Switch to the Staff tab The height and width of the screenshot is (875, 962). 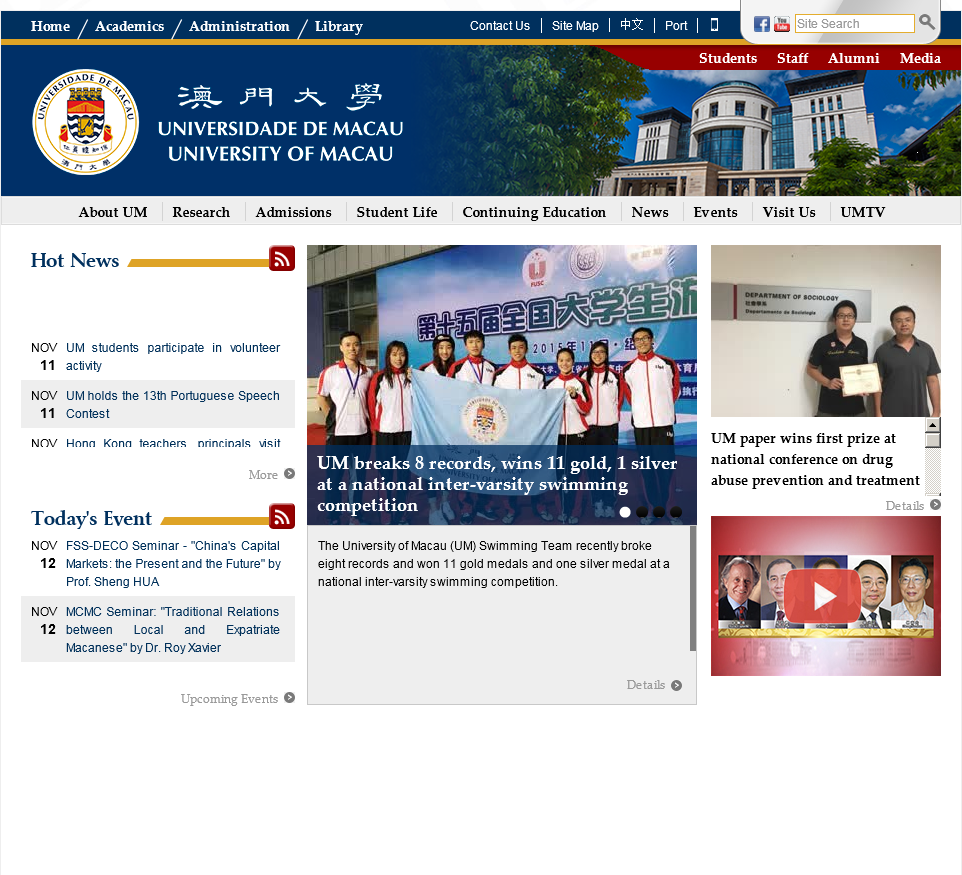pyautogui.click(x=792, y=58)
